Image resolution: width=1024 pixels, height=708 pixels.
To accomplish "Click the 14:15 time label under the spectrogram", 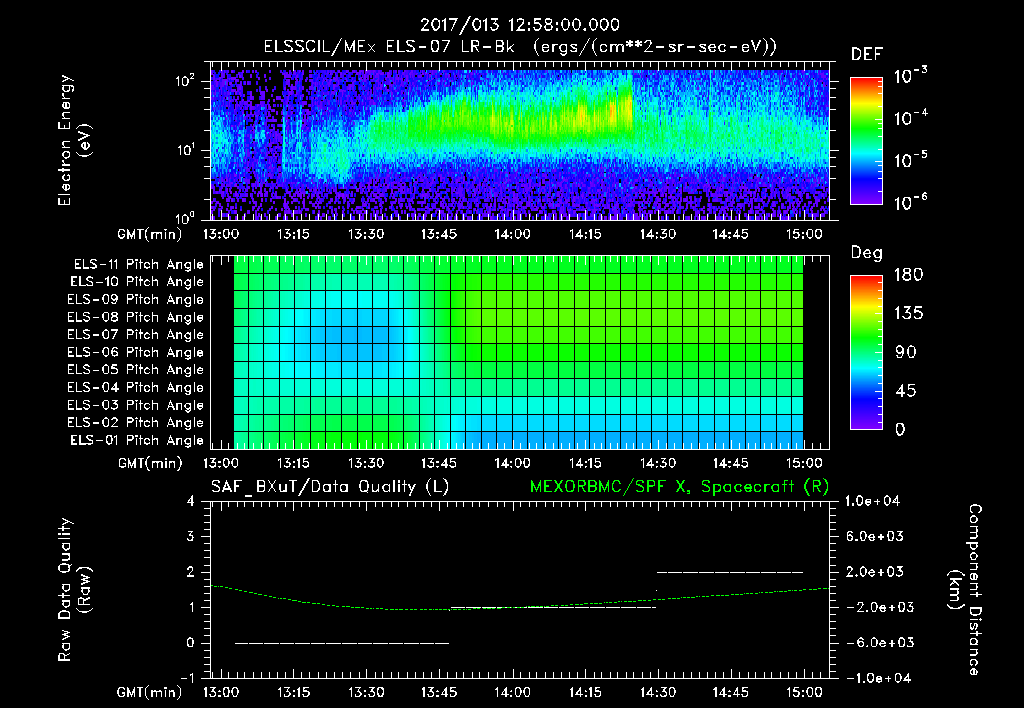I will pyautogui.click(x=584, y=234).
